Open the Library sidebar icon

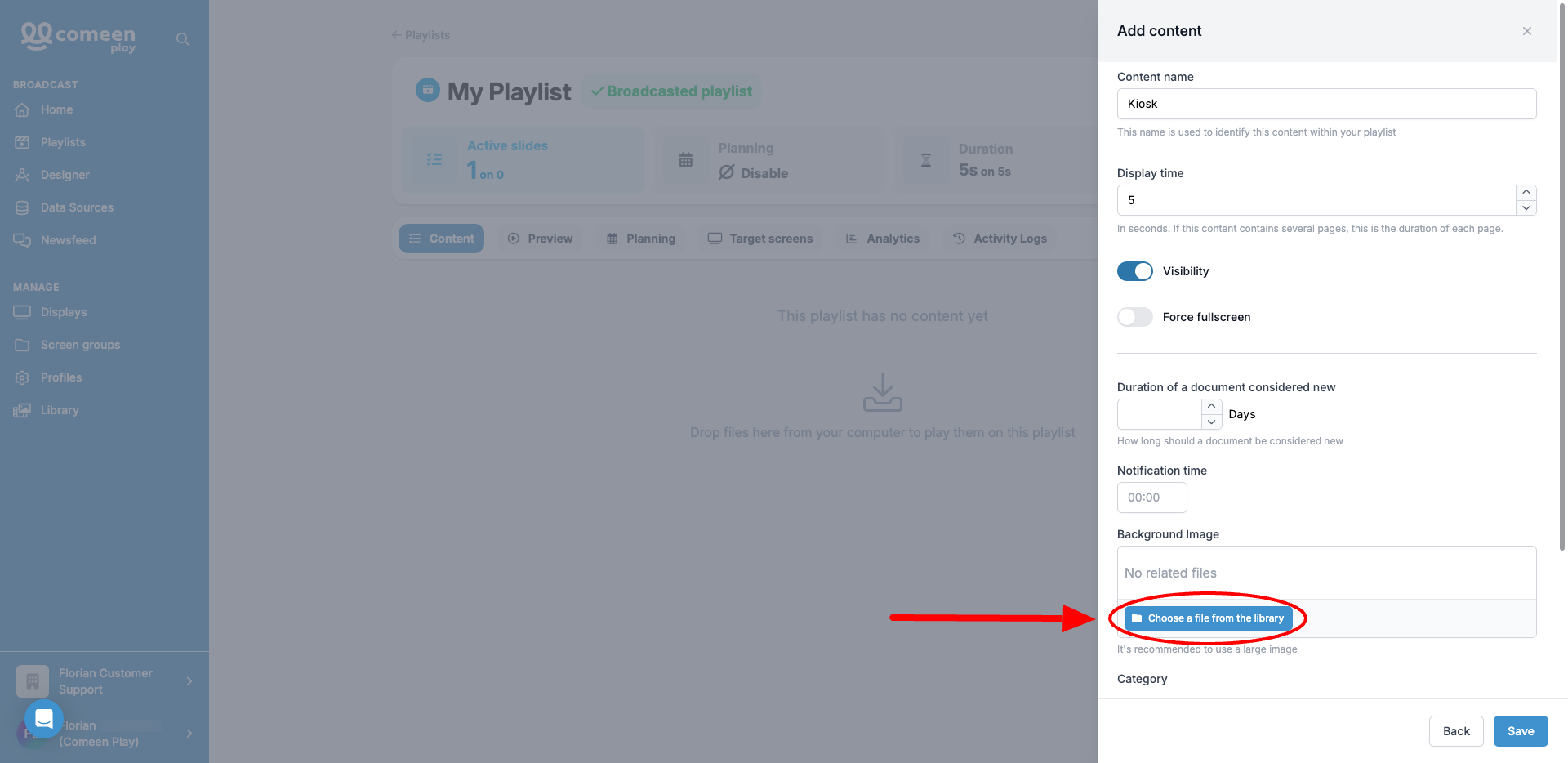coord(22,410)
